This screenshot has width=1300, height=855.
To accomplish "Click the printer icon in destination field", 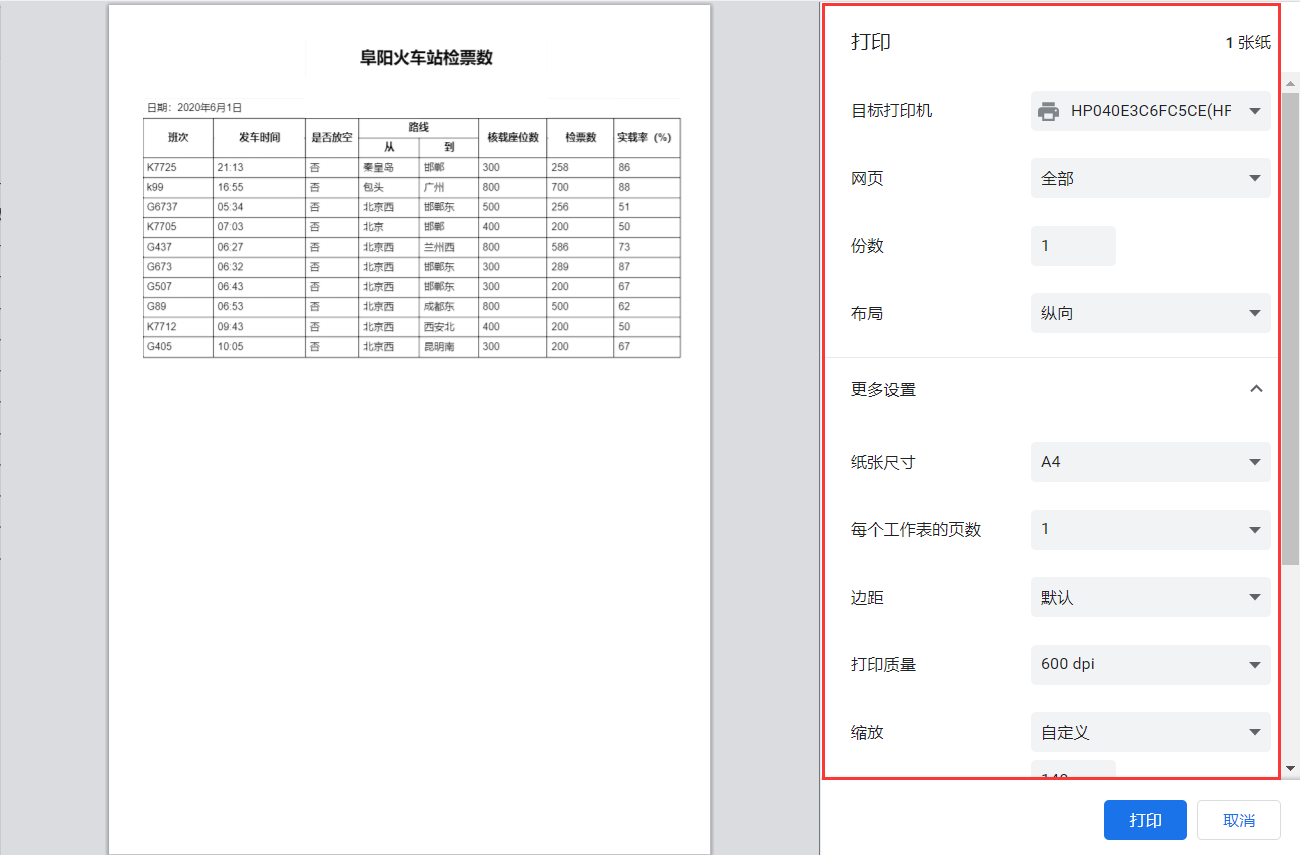I will pyautogui.click(x=1048, y=111).
